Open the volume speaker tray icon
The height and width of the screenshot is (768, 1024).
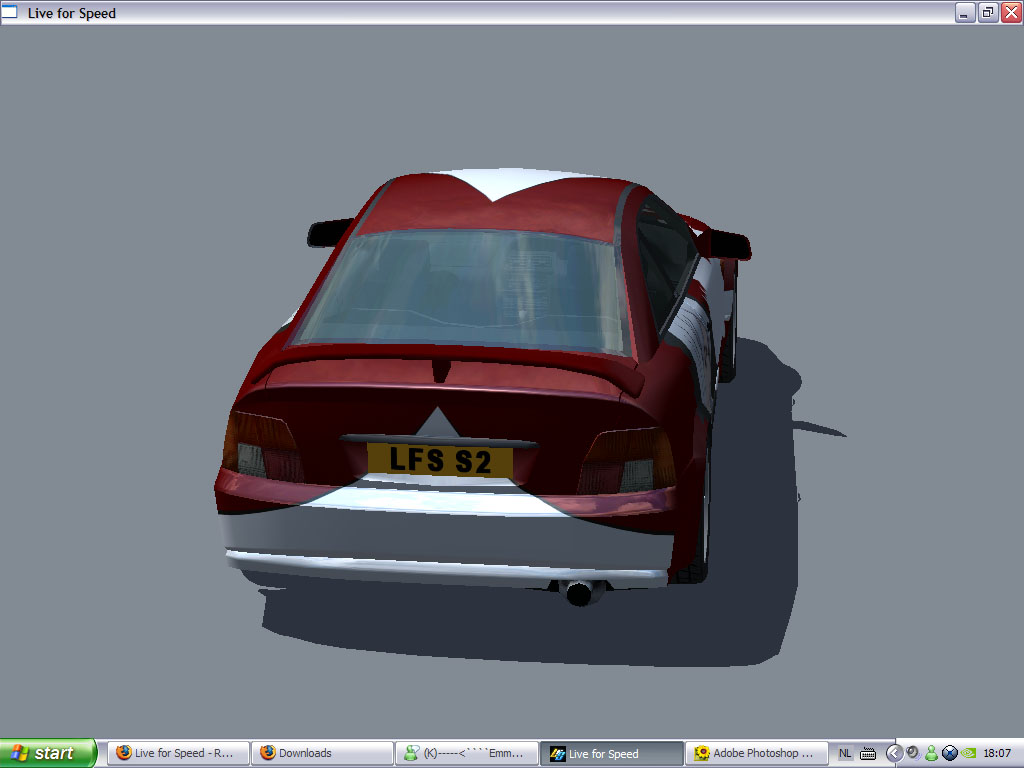(x=912, y=753)
